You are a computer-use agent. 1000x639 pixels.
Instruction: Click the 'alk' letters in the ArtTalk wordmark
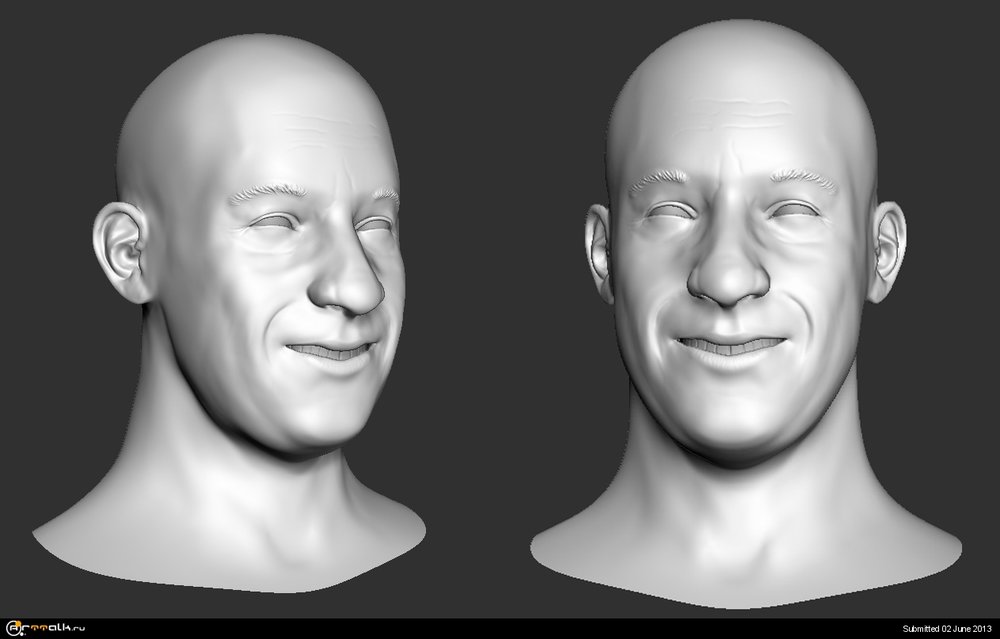point(58,628)
